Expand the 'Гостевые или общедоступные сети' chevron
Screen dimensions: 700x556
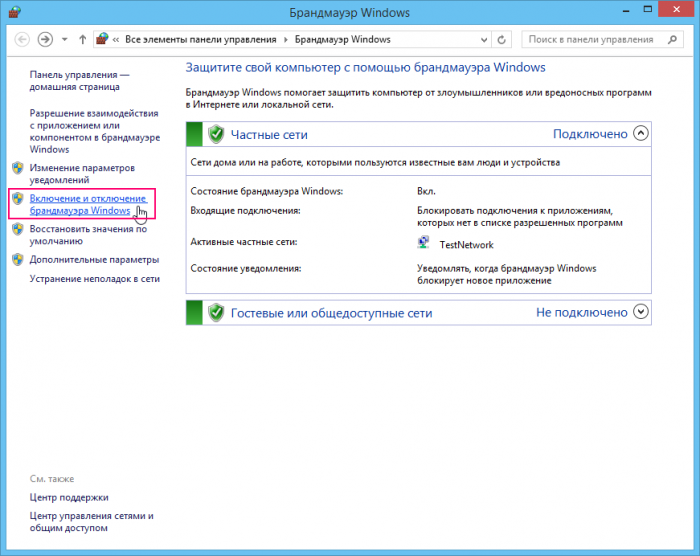pyautogui.click(x=641, y=311)
